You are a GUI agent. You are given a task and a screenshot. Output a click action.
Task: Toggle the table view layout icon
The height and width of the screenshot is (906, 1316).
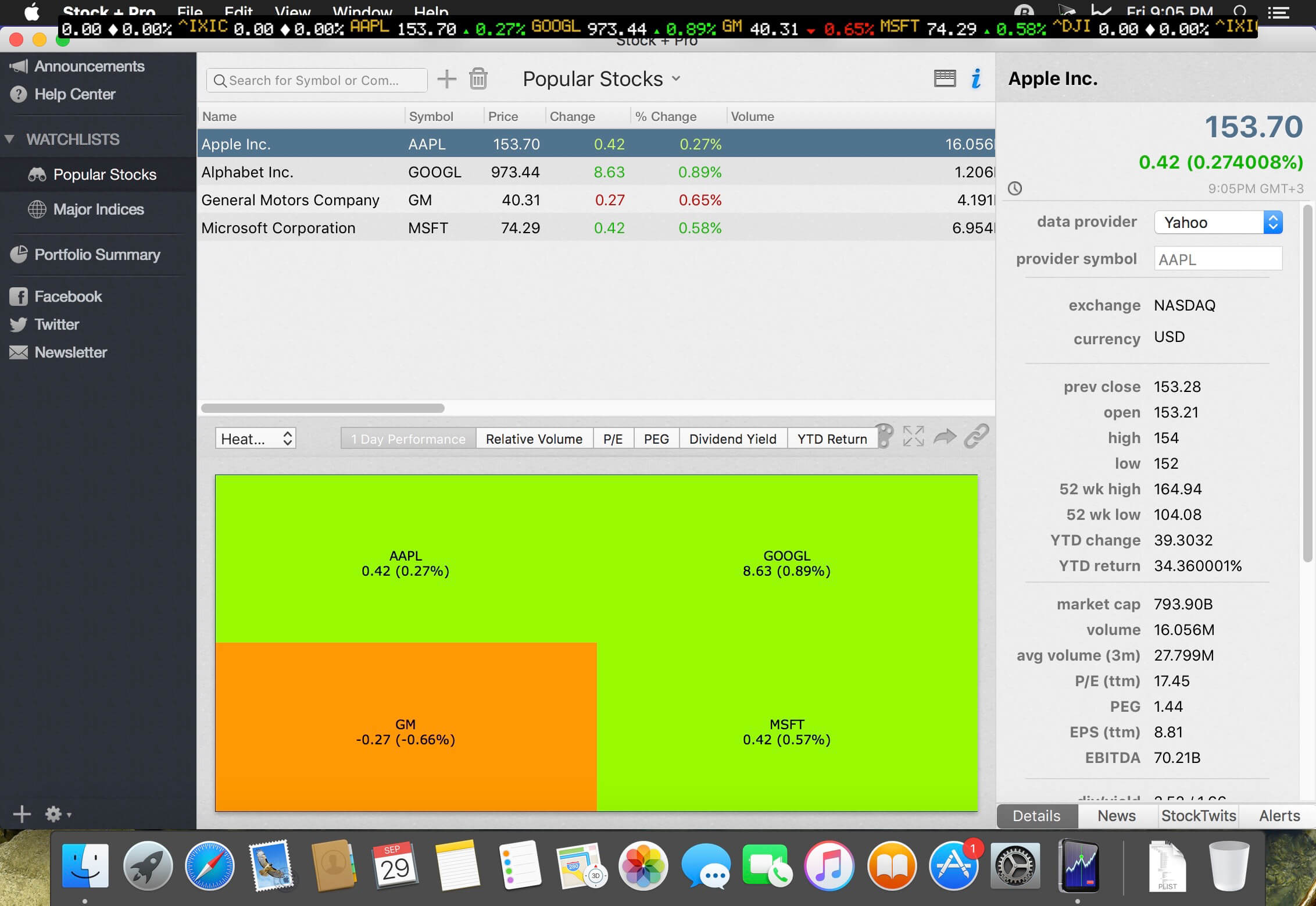[x=945, y=79]
